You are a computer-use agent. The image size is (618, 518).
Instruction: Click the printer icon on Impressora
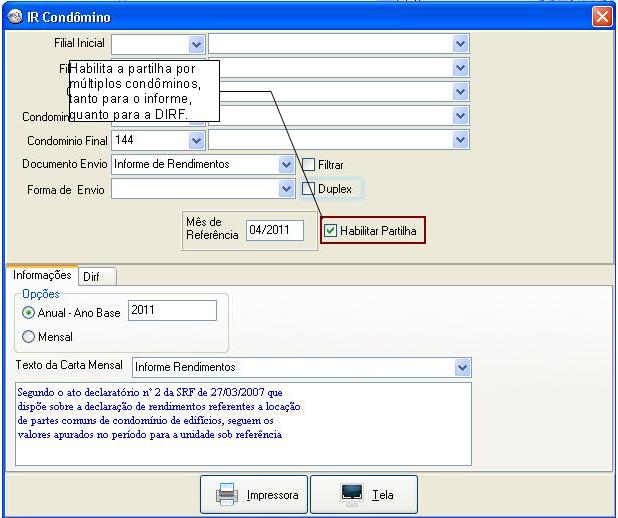coord(226,494)
